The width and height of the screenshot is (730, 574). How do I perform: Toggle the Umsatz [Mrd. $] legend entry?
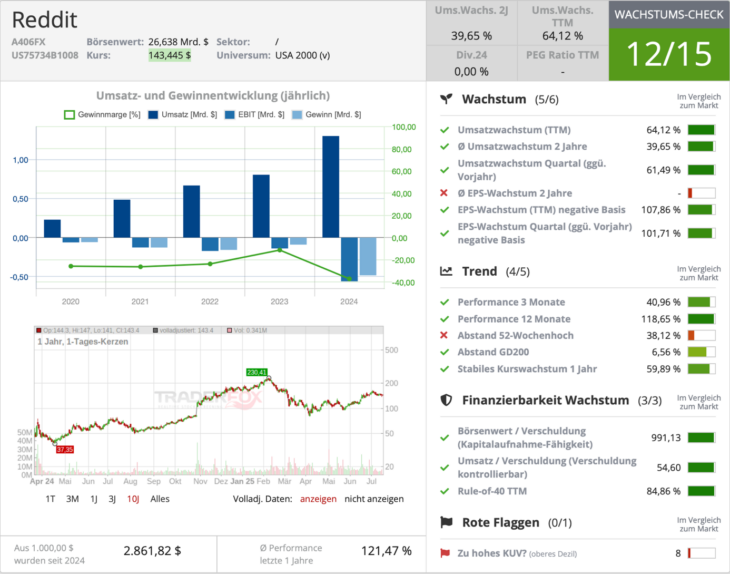pyautogui.click(x=182, y=115)
